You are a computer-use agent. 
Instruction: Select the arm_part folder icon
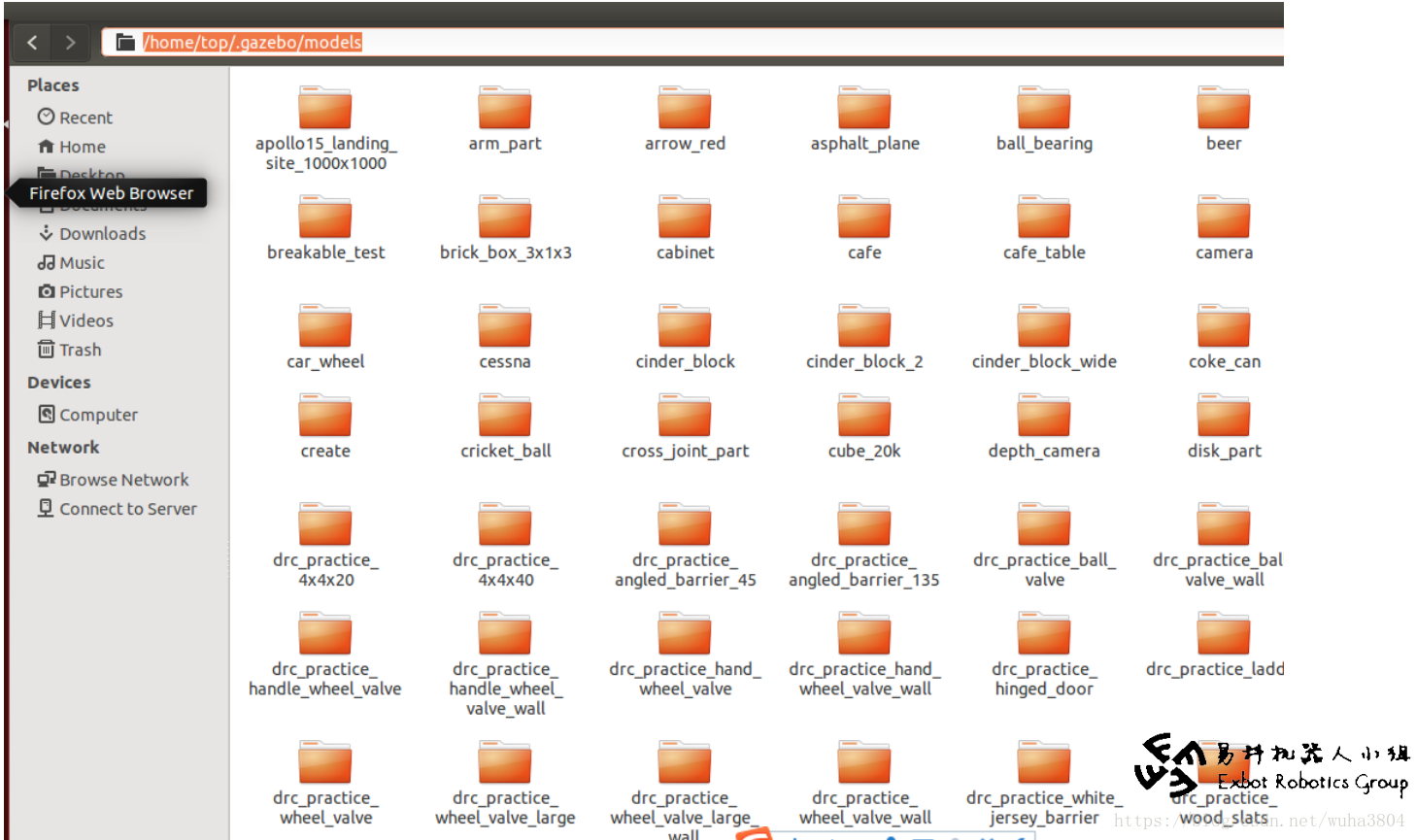click(505, 107)
